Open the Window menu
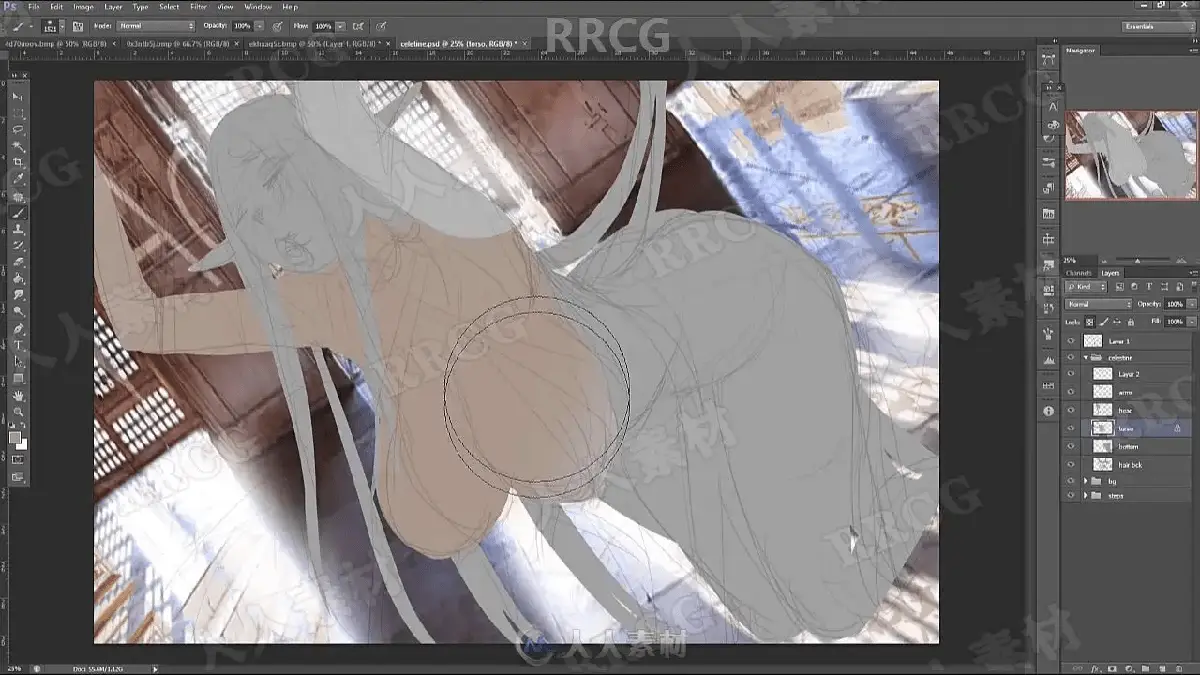 pos(258,7)
